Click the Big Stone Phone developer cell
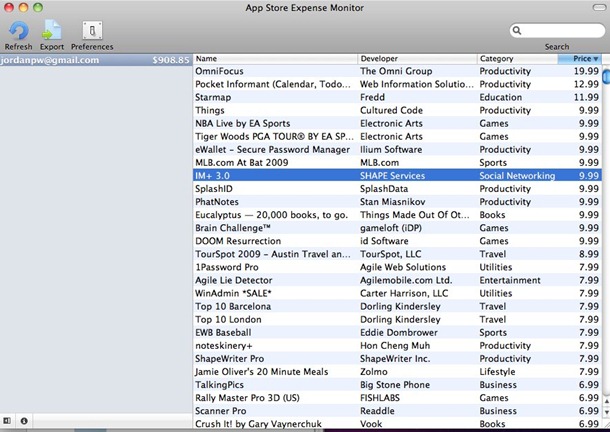 395,385
